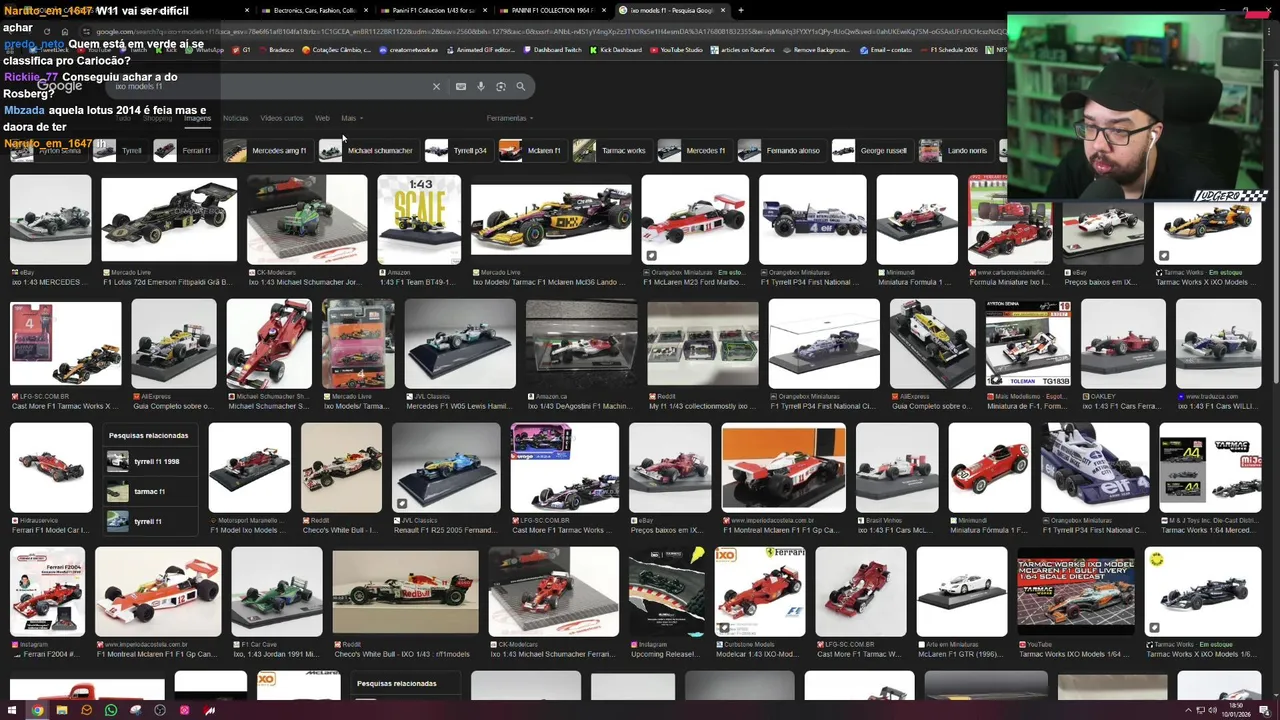This screenshot has height=720, width=1280.
Task: Open Toleman TG183B Ayrton Senna image
Action: [1028, 344]
